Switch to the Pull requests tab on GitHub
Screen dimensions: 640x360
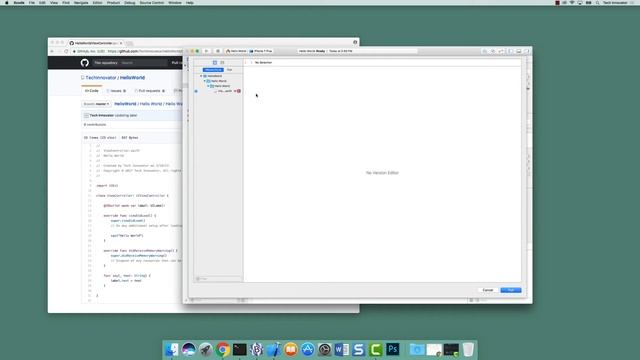[x=149, y=91]
